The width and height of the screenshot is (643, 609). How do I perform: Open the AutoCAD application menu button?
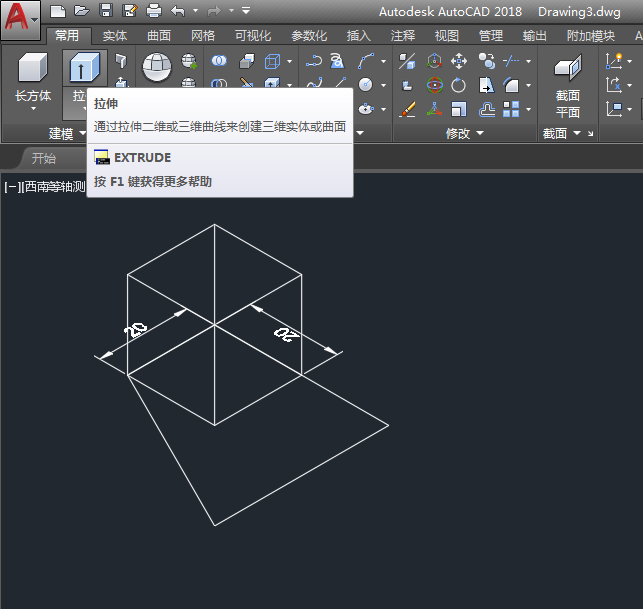20,19
